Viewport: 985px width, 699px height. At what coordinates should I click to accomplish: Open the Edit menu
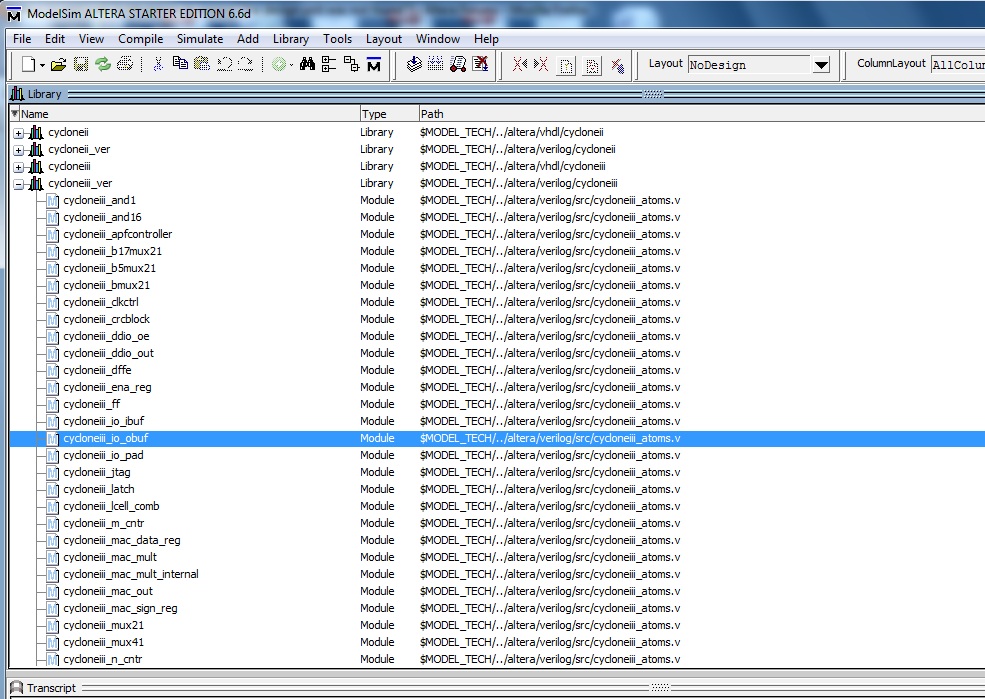tap(55, 39)
